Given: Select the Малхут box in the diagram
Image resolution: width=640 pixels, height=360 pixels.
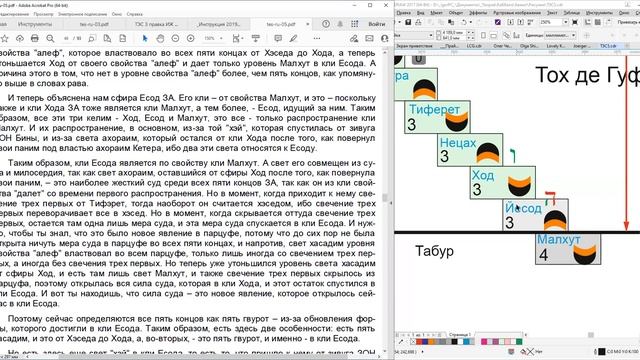Looking at the screenshot, I should [x=568, y=249].
